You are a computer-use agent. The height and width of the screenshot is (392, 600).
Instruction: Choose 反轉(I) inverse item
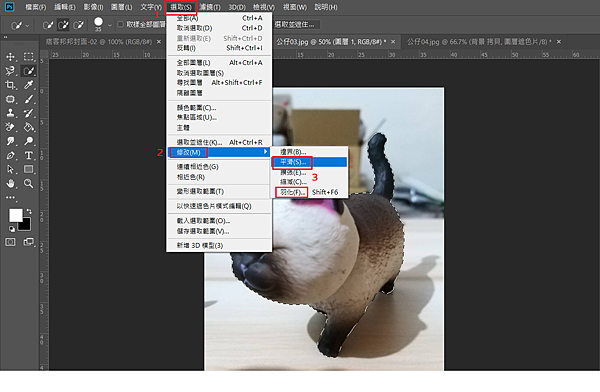(219, 48)
